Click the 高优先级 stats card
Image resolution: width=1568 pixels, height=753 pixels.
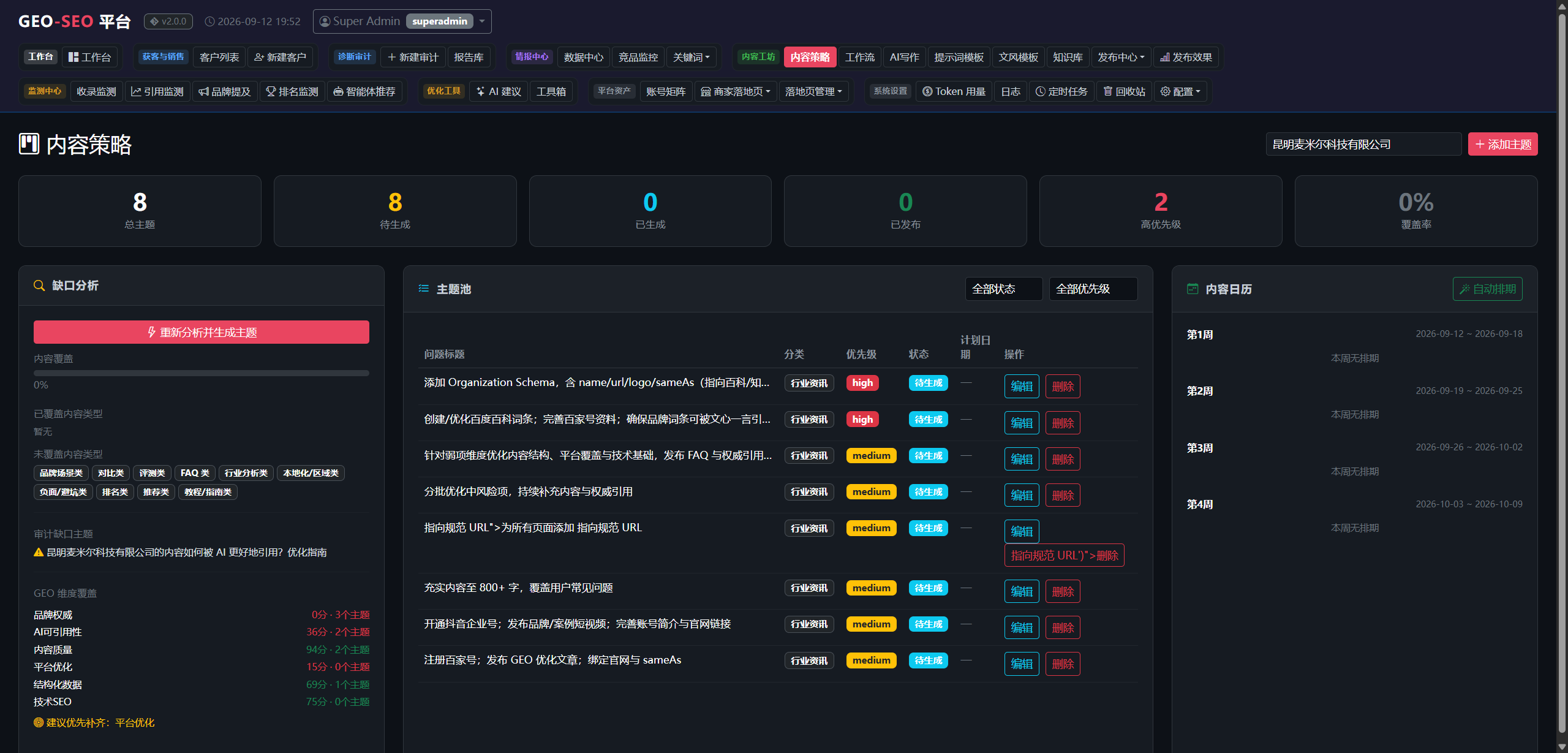click(1160, 211)
